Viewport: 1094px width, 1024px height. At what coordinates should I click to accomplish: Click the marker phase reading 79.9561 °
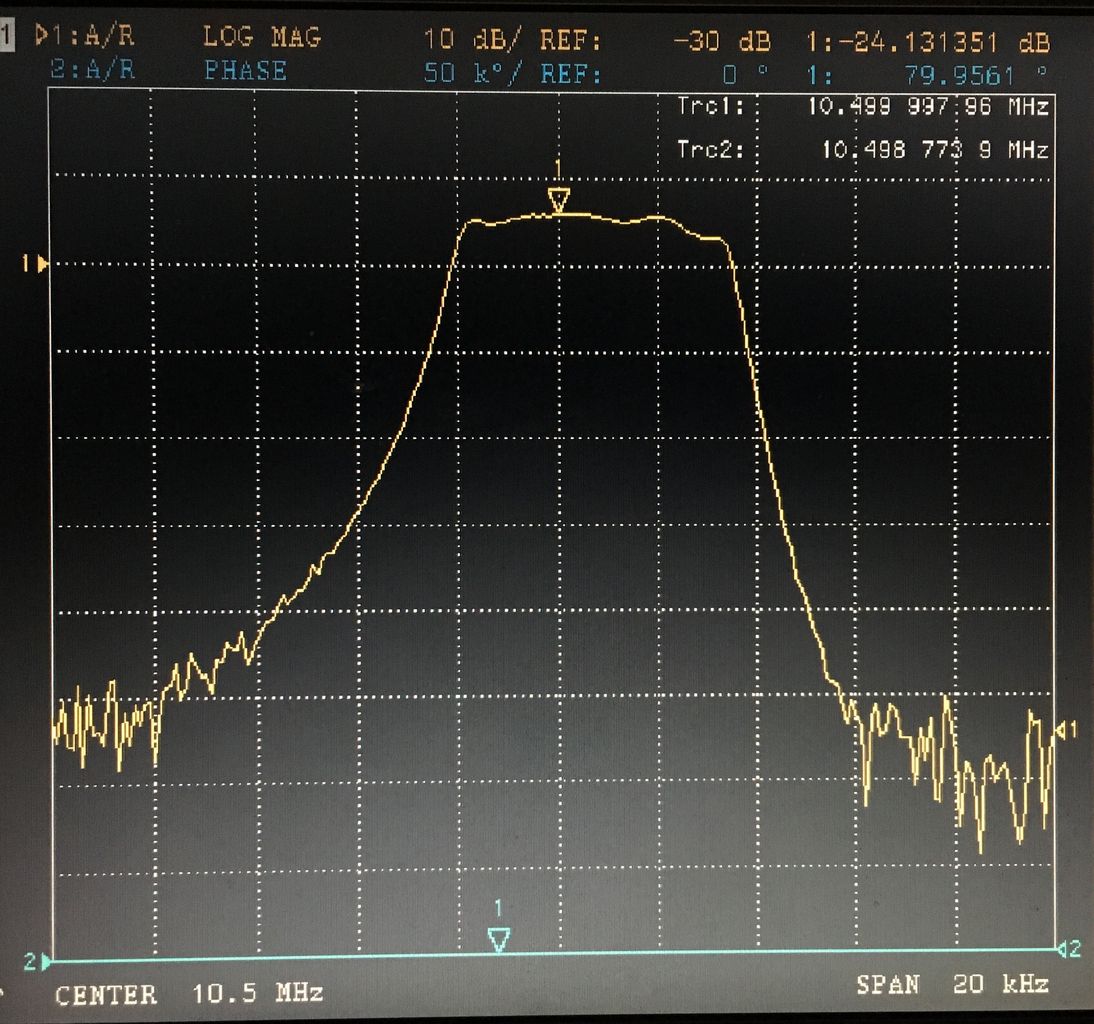(x=975, y=75)
